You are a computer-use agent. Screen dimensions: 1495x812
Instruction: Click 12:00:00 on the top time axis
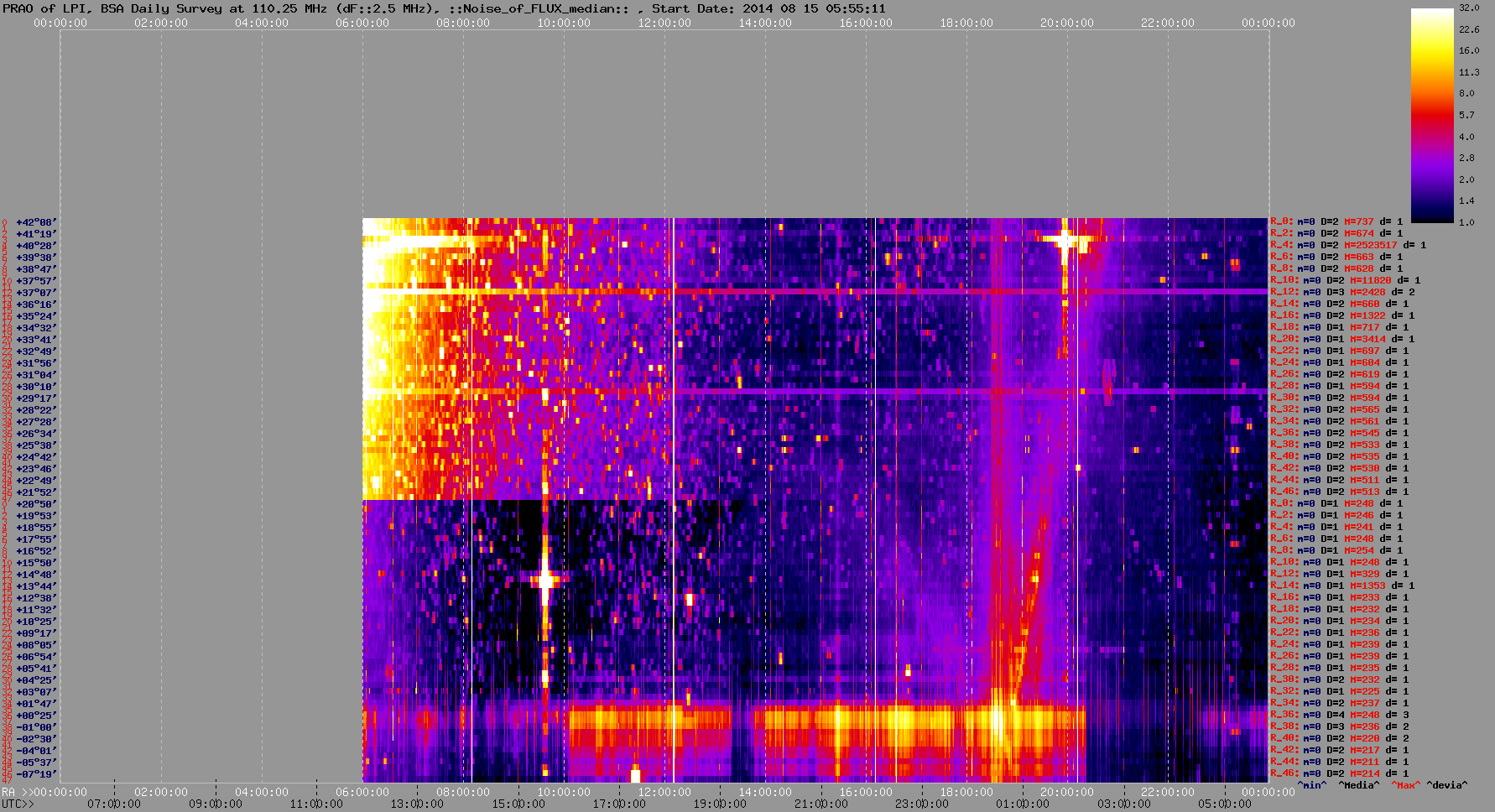(x=664, y=23)
